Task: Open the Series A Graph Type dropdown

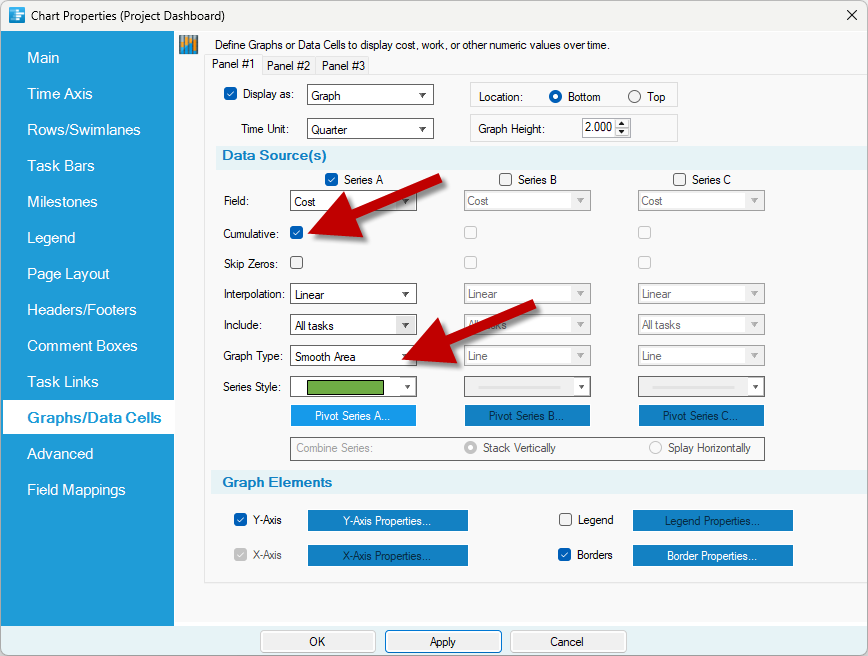Action: [x=353, y=356]
